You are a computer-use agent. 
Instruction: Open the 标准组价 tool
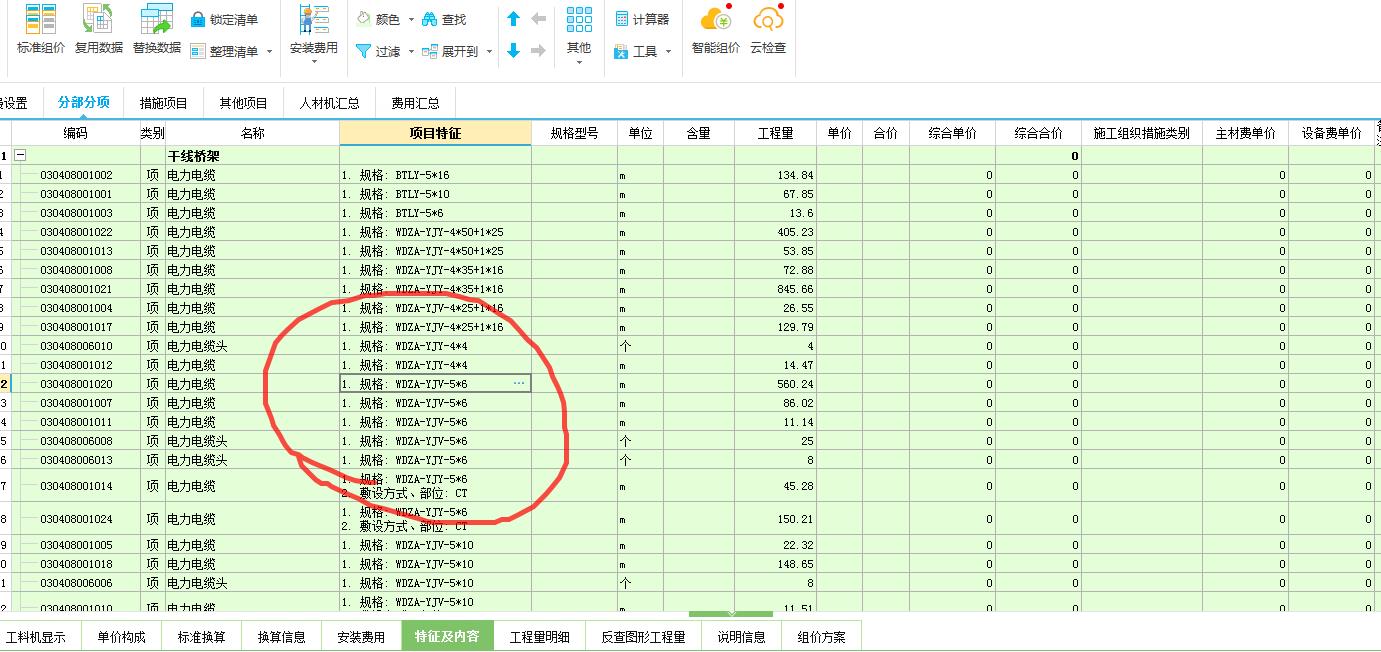[41, 30]
